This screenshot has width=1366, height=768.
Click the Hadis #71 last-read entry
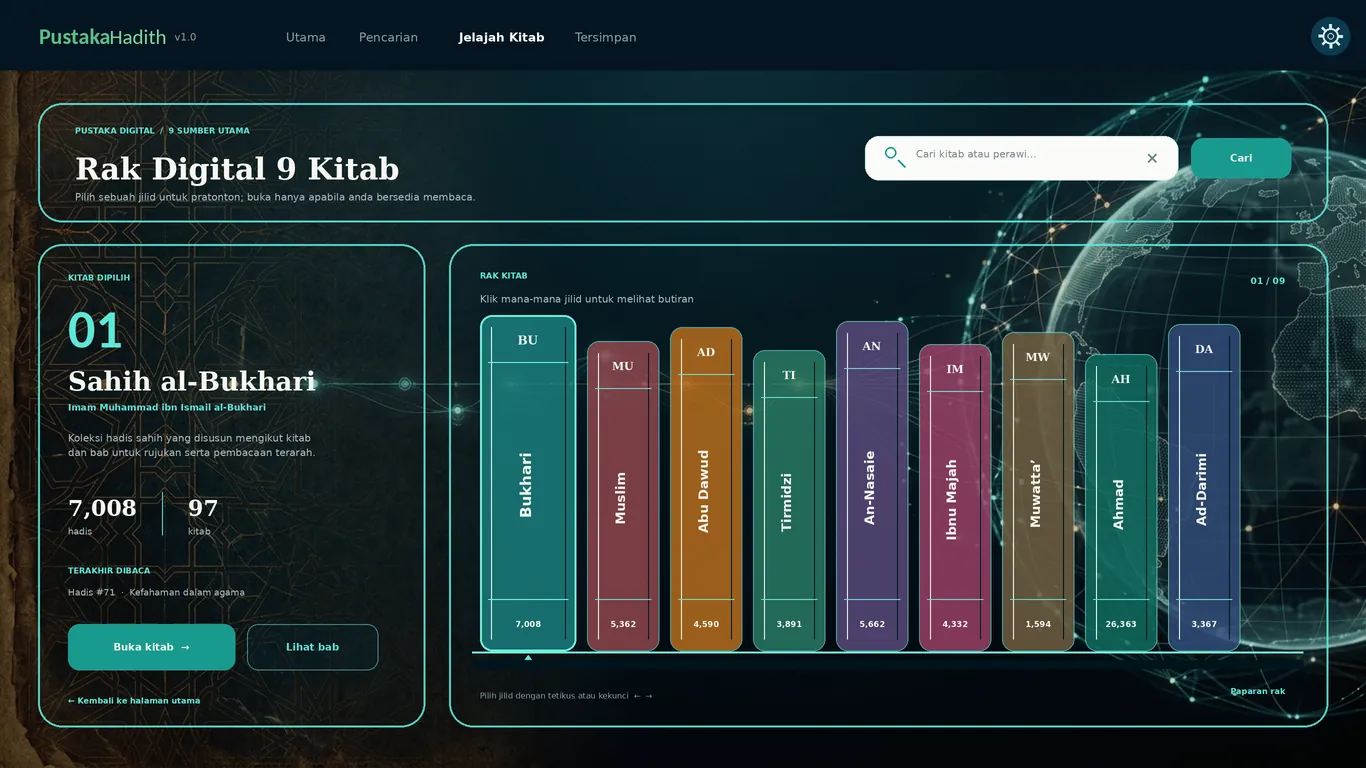click(x=156, y=592)
